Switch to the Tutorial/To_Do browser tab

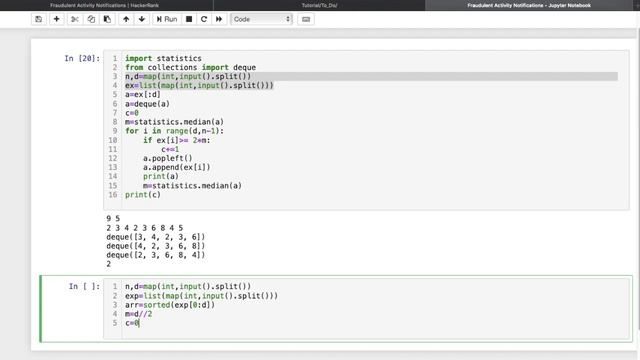tap(319, 5)
